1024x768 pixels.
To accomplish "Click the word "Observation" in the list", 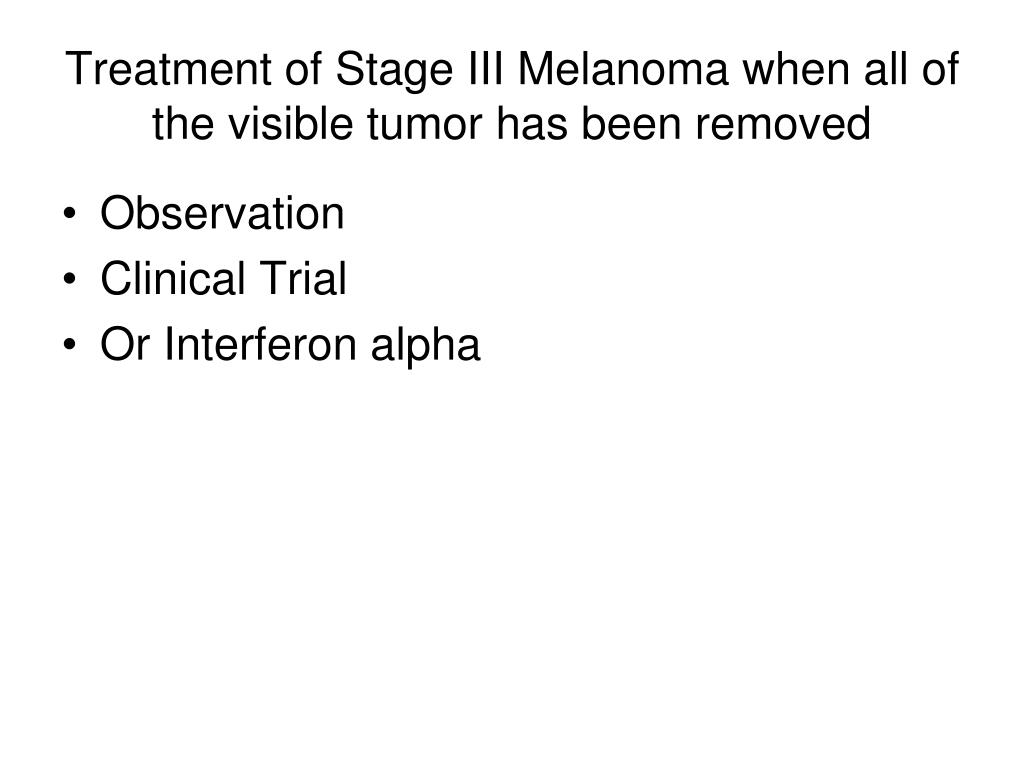I will 222,213.
